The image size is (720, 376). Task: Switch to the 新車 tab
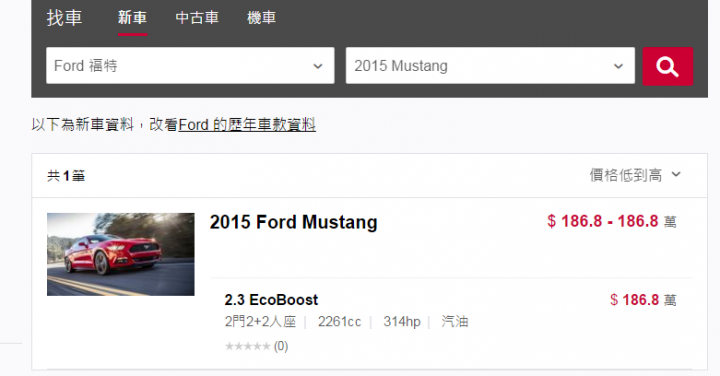pyautogui.click(x=132, y=18)
